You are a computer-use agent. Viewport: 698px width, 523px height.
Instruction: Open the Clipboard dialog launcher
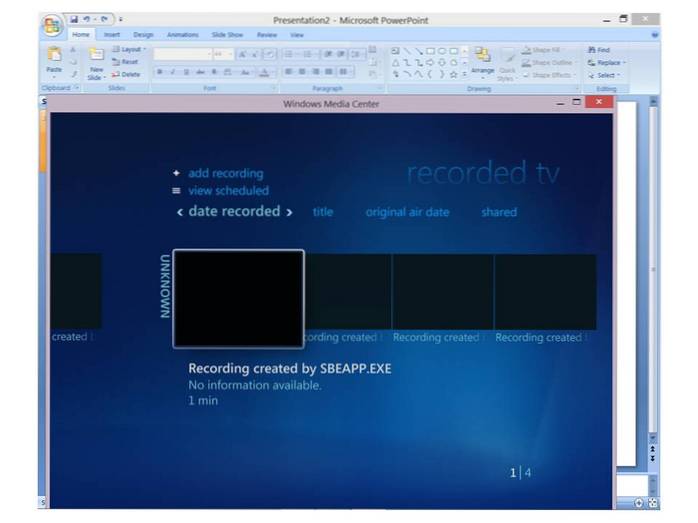pyautogui.click(x=77, y=88)
